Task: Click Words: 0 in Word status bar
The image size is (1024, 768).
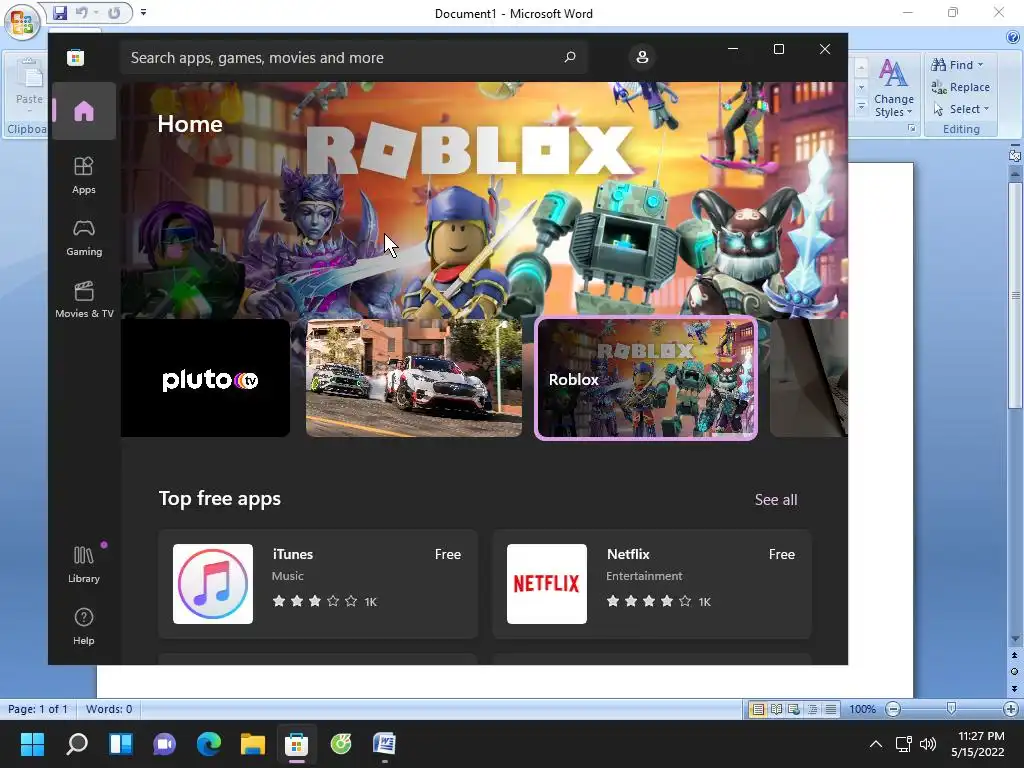Action: (x=109, y=709)
